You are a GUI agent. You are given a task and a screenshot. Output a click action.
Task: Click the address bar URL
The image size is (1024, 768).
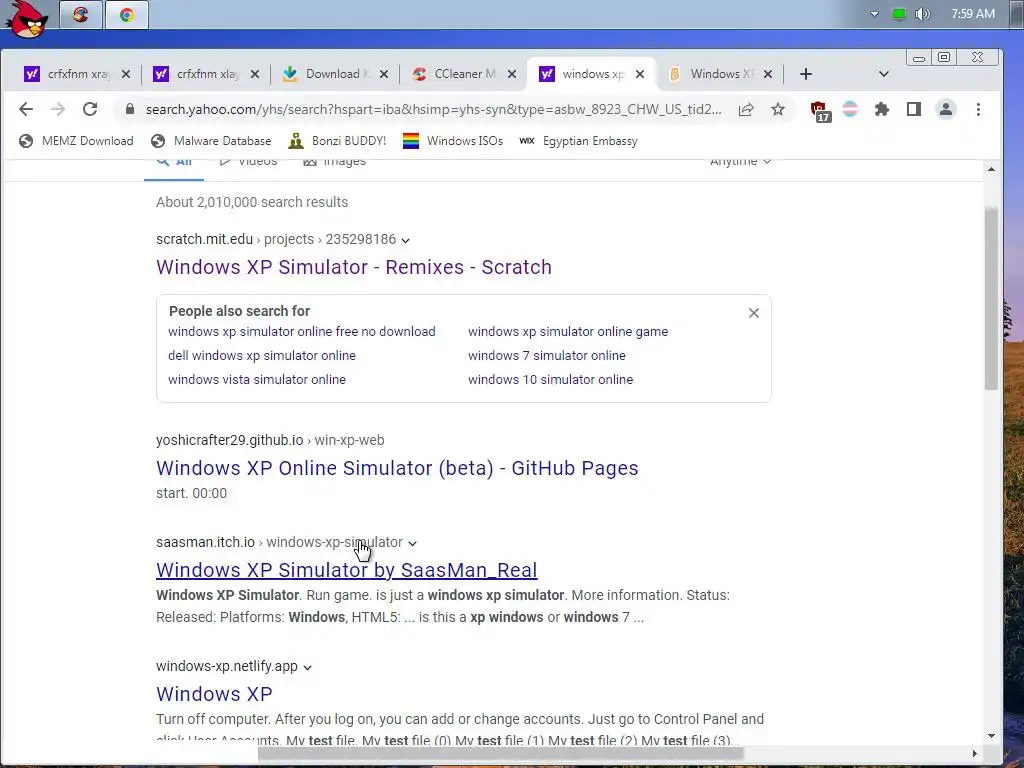(x=434, y=109)
